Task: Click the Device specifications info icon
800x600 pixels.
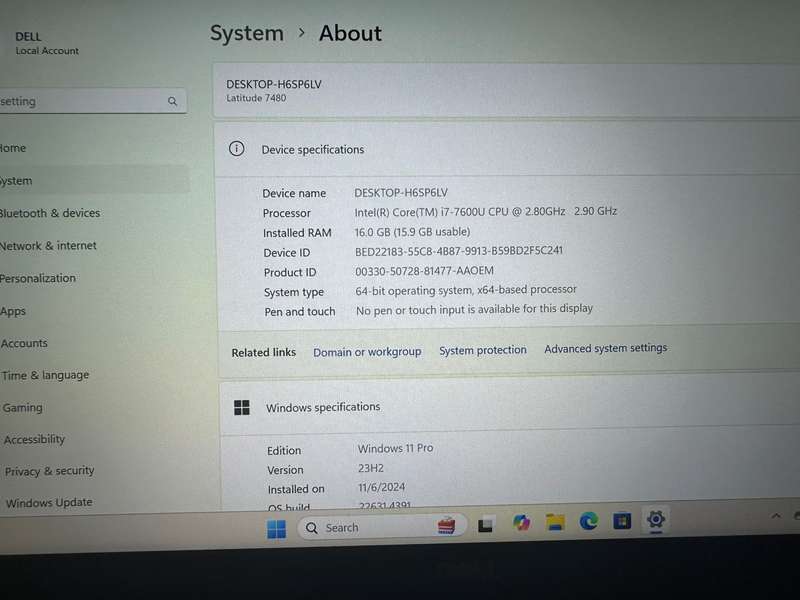Action: pos(236,148)
